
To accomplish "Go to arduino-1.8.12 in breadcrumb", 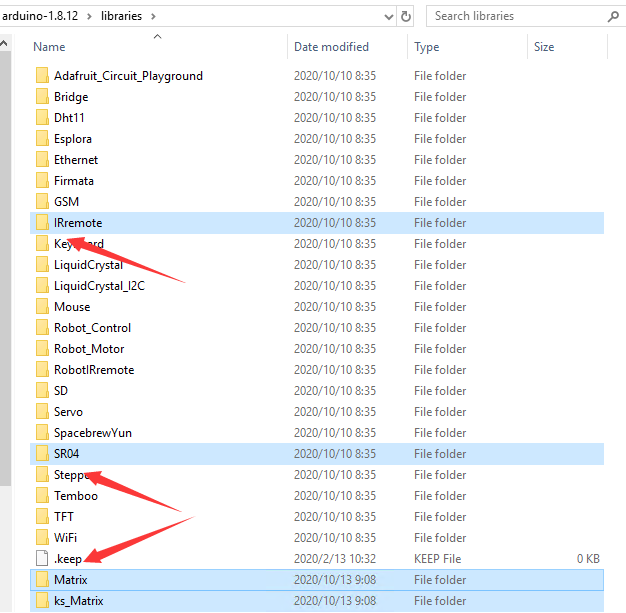I will tap(40, 16).
